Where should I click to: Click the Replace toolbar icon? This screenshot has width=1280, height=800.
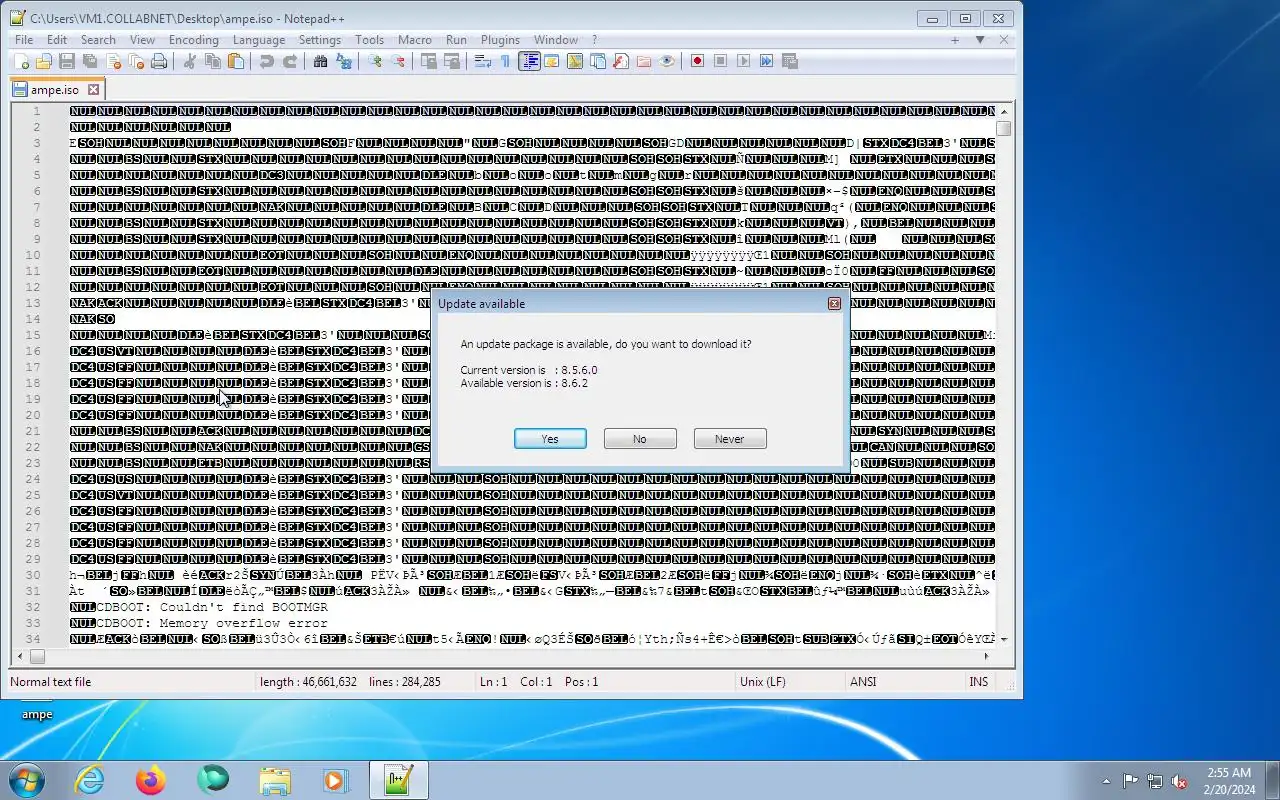pyautogui.click(x=345, y=61)
